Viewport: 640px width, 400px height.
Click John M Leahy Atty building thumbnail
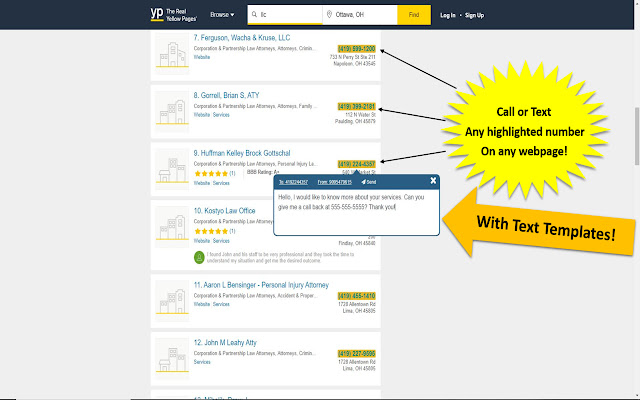tap(172, 359)
